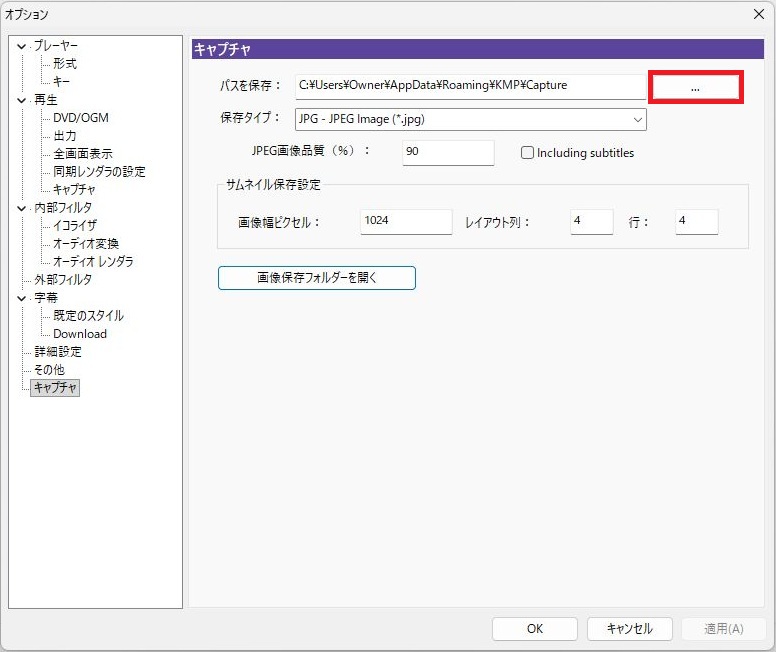Collapse the 再生 tree node

tap(22, 100)
